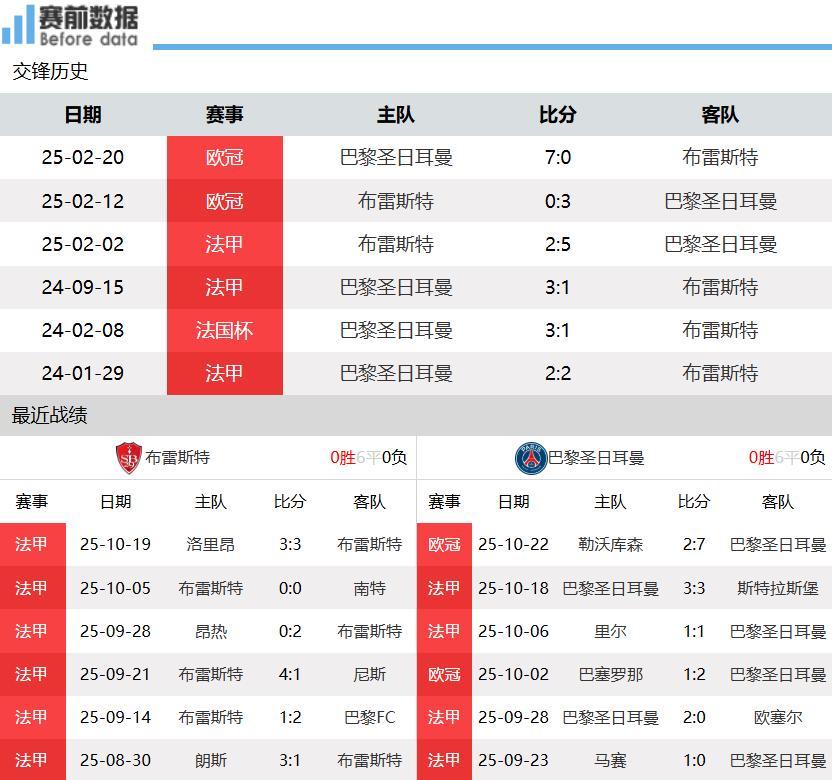
Task: Open the 7:0 score in head-to-head history
Action: pyautogui.click(x=558, y=158)
